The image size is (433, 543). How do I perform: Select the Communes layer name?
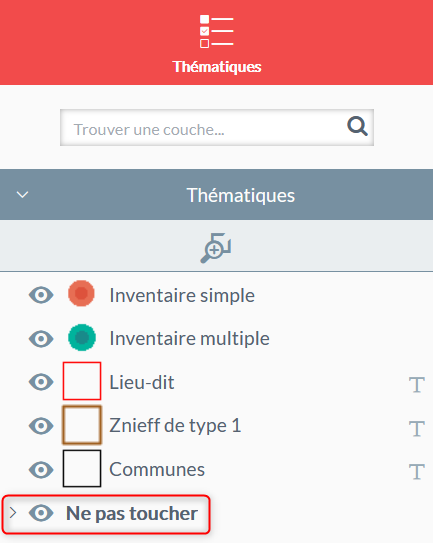[157, 470]
